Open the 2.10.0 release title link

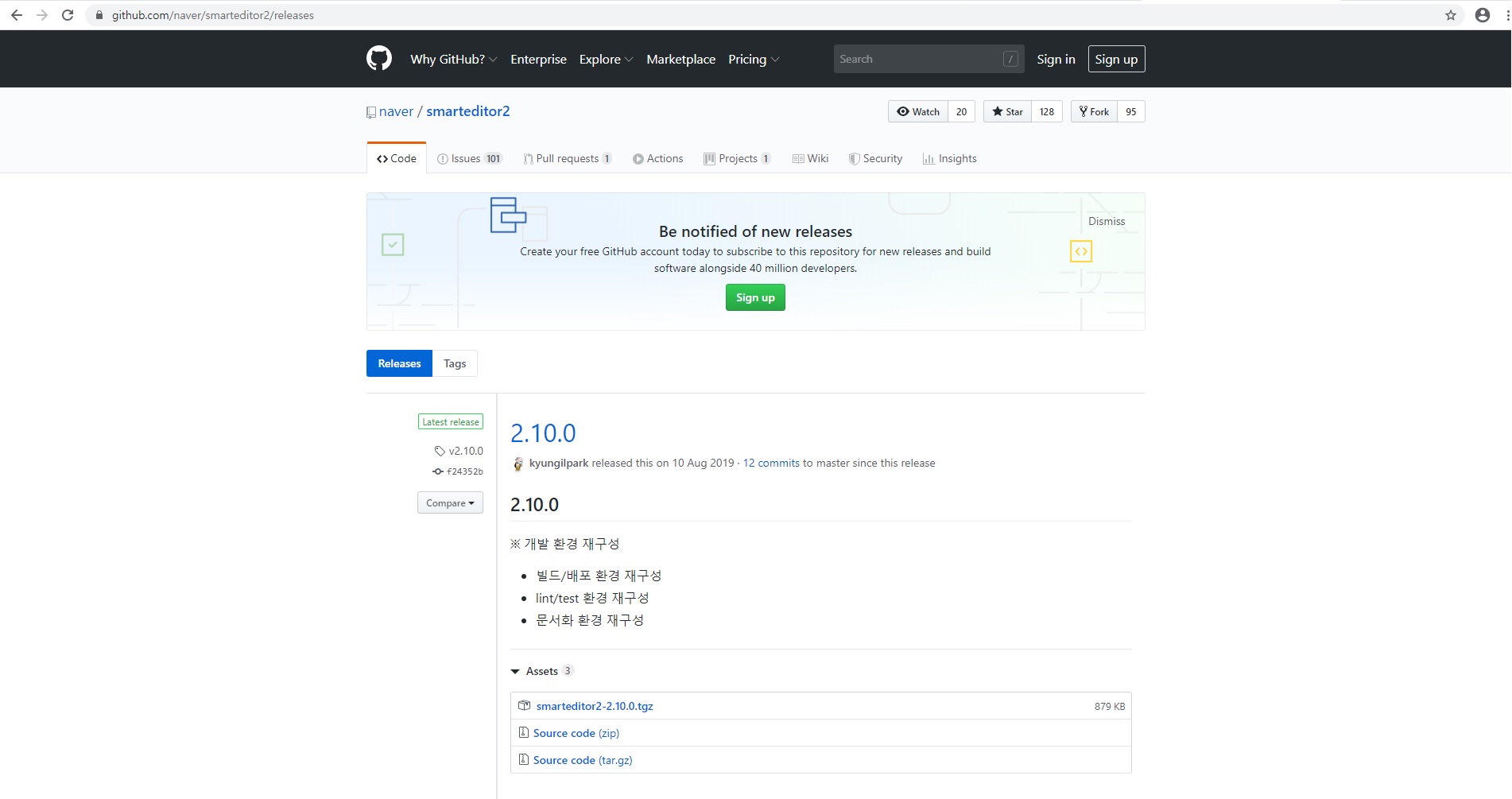[543, 433]
